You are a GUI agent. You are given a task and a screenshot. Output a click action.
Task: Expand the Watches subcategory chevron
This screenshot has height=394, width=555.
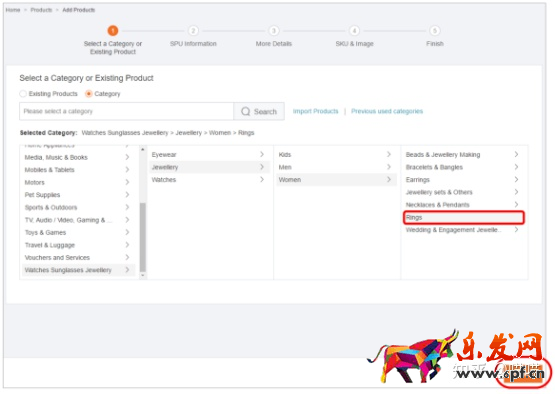[262, 179]
